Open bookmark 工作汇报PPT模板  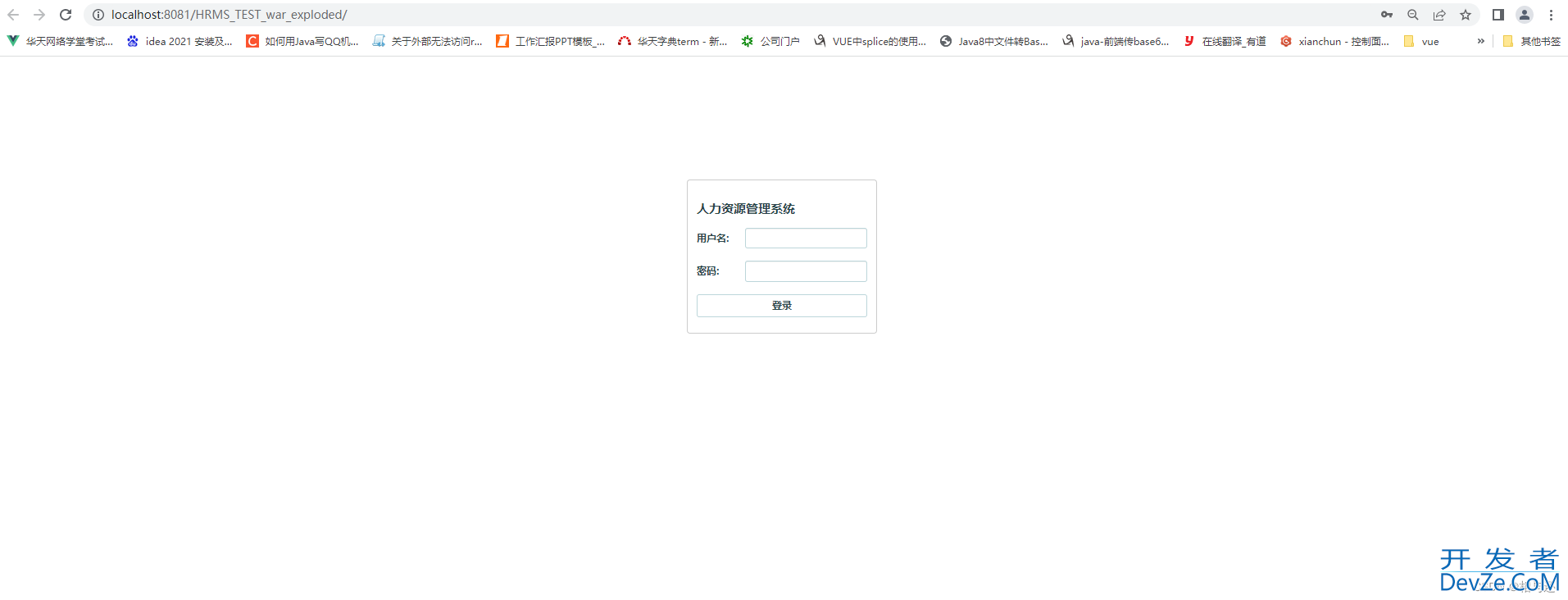[x=550, y=41]
